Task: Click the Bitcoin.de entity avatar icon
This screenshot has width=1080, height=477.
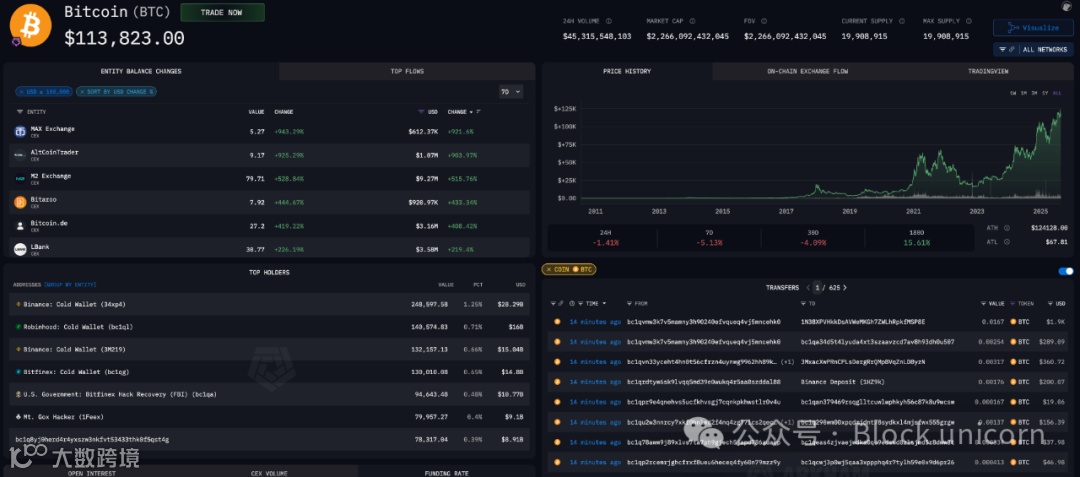Action: pyautogui.click(x=20, y=226)
